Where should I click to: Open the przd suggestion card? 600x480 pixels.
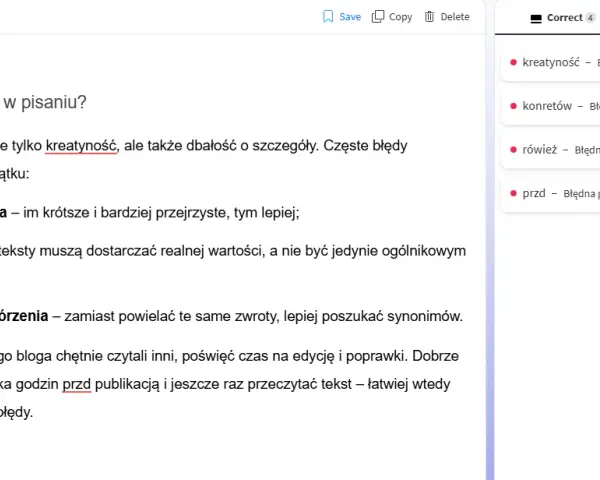tap(551, 193)
